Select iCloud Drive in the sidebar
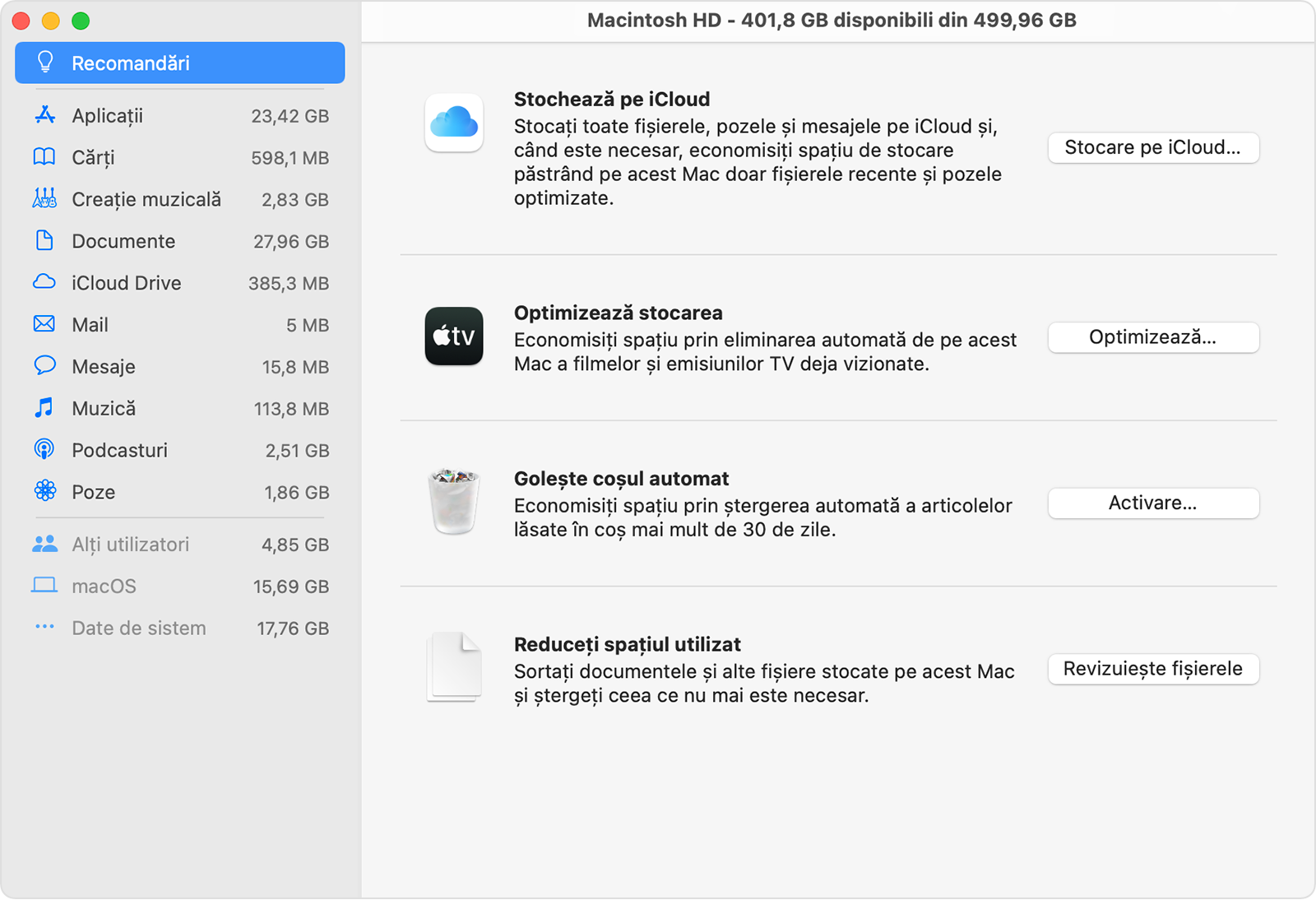 126,283
